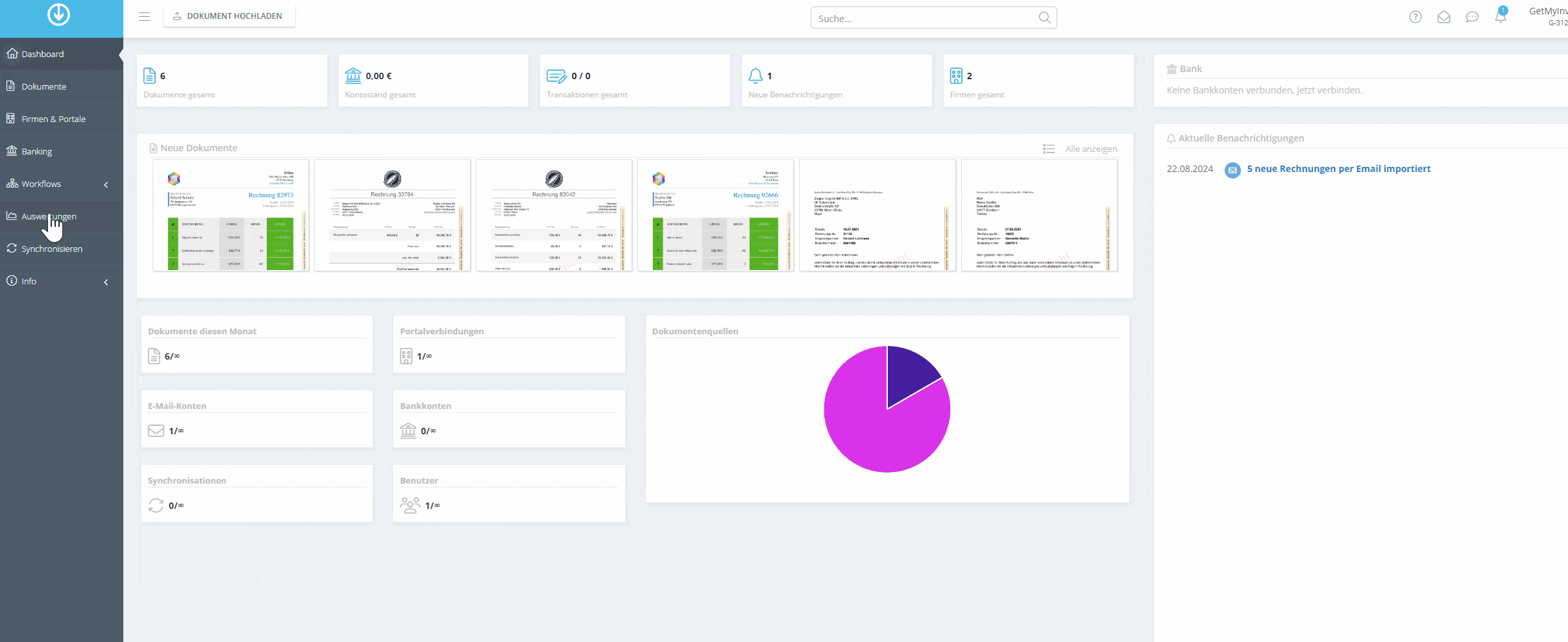Expand the Workflows submenu chevron
The image size is (1568, 642).
106,184
